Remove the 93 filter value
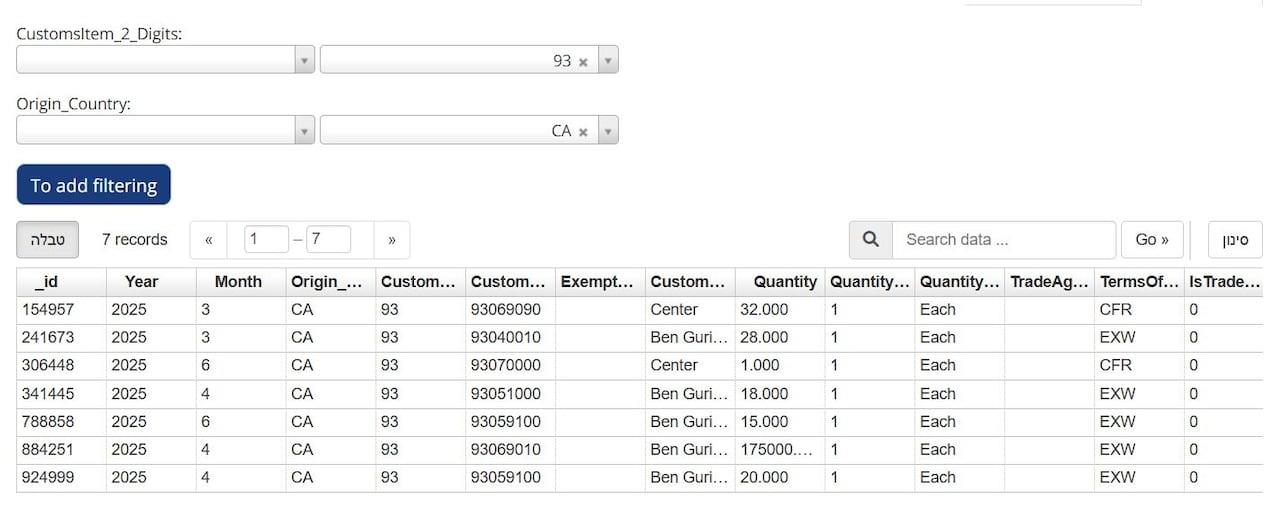Screen dimensions: 1280x516 [583, 62]
